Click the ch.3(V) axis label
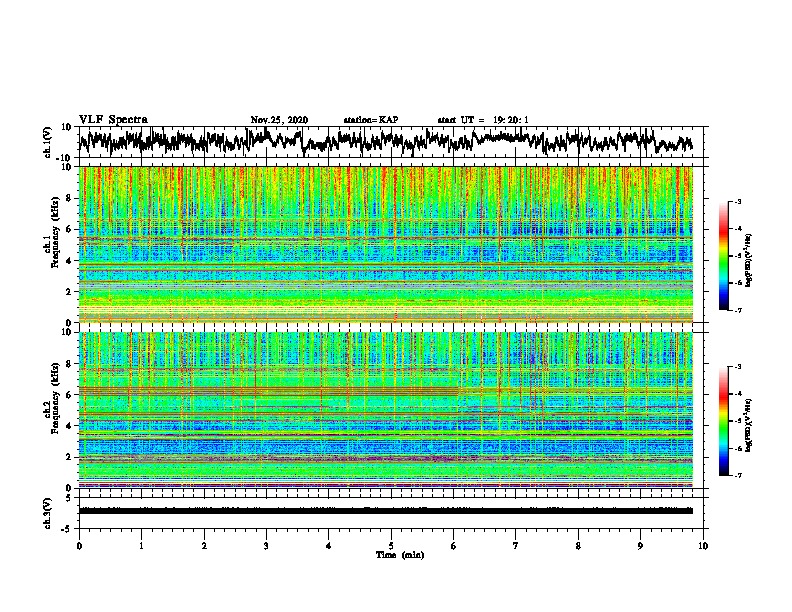This screenshot has height=612, width=792. click(47, 513)
